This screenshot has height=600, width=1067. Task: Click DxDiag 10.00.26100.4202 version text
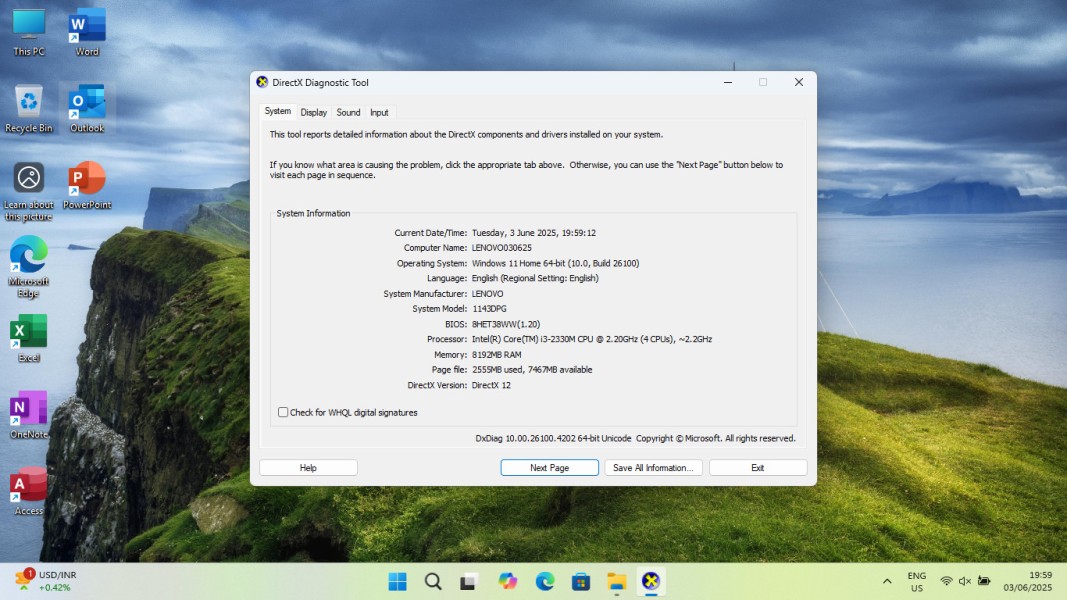pyautogui.click(x=553, y=439)
